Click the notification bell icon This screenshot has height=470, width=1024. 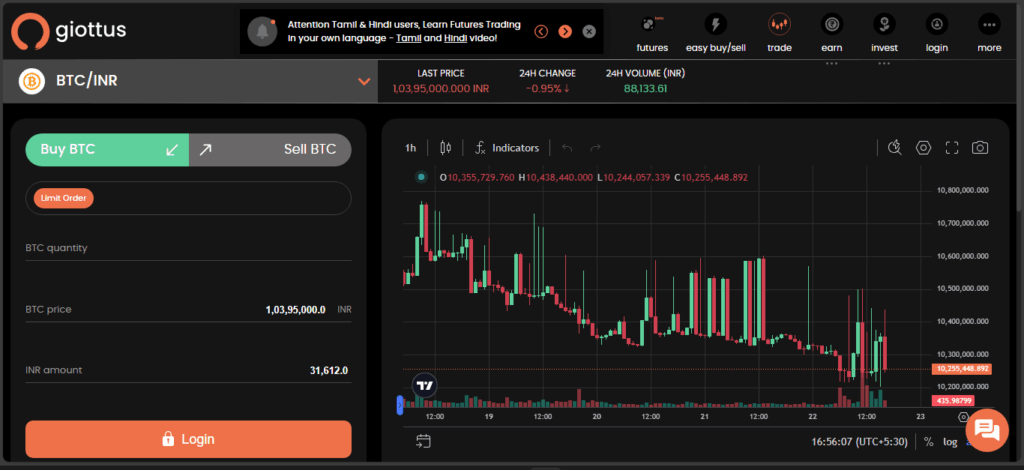click(x=264, y=32)
